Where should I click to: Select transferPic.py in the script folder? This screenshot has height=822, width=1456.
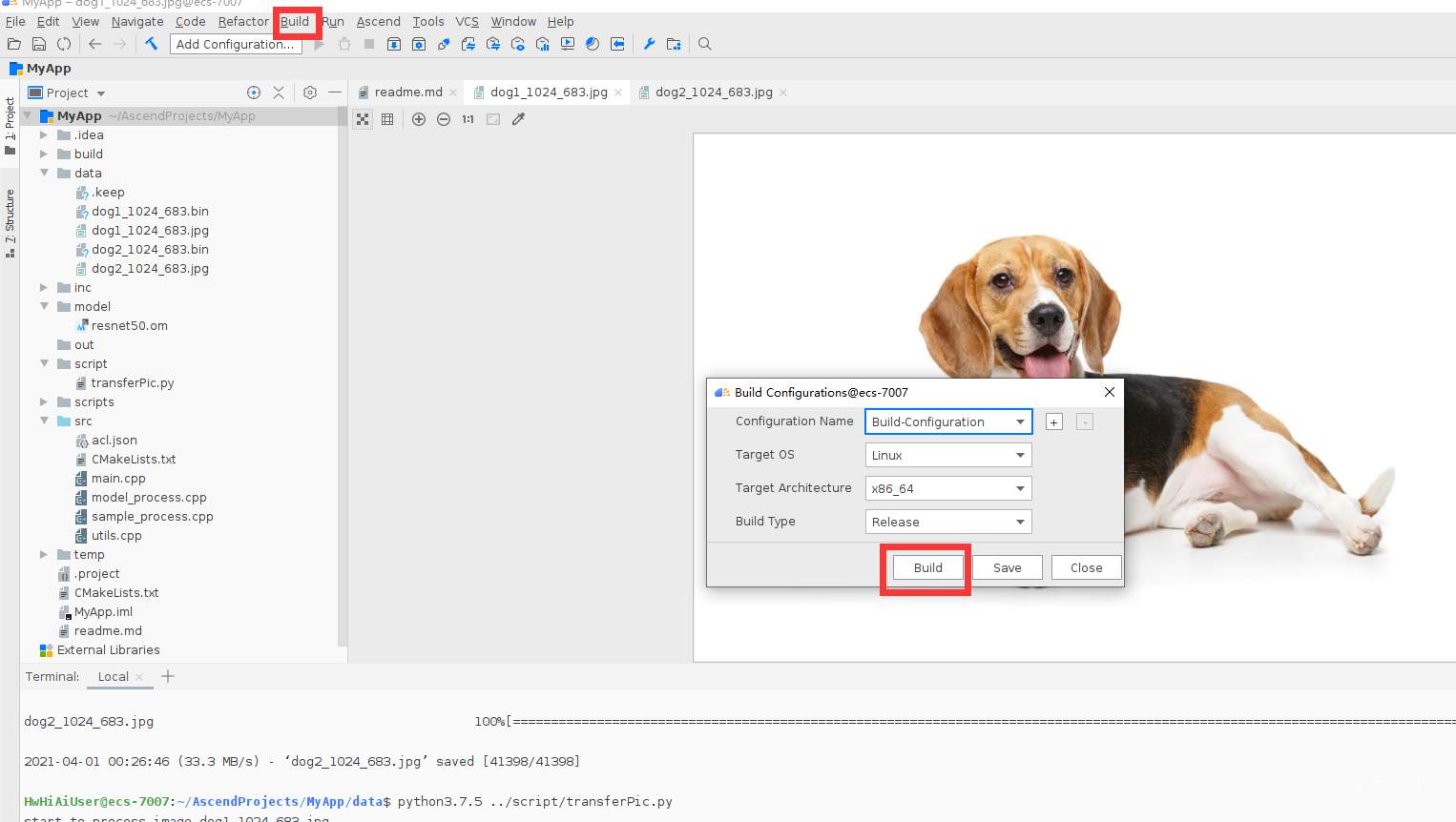point(133,382)
